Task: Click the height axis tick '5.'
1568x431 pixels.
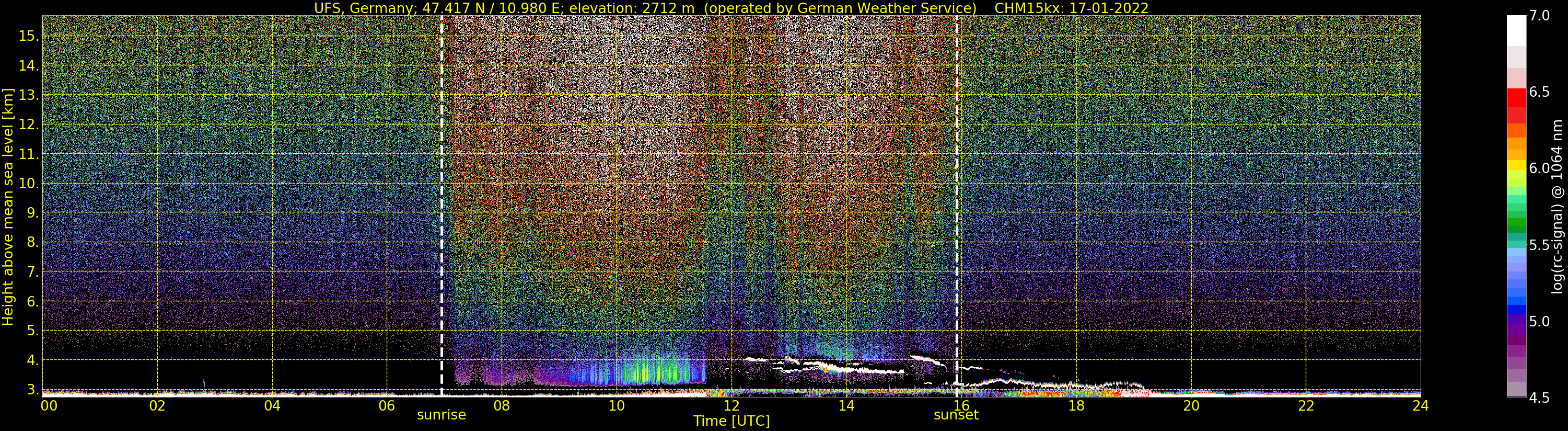Action: click(x=33, y=331)
